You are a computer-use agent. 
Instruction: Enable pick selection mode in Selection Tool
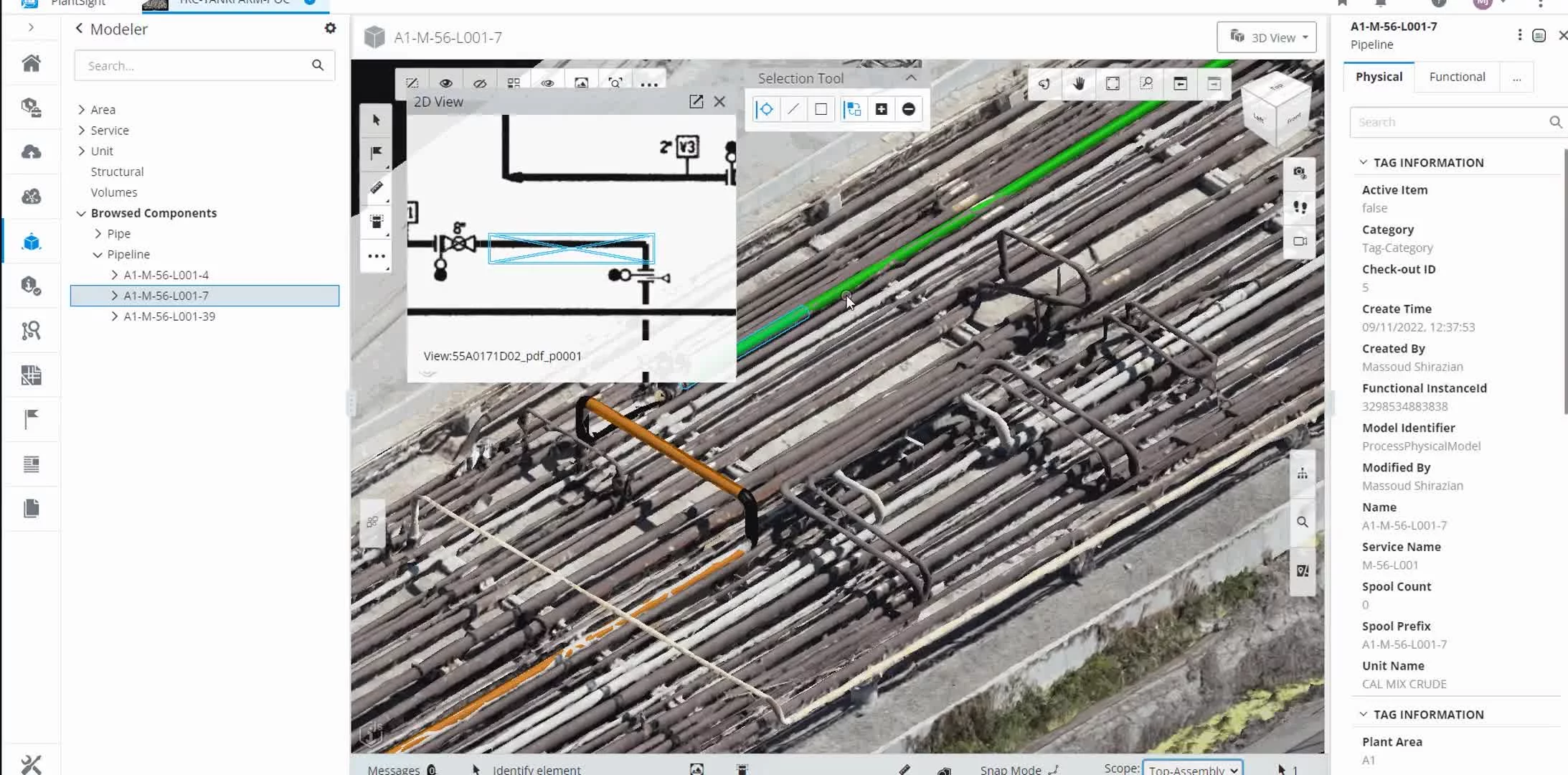point(765,109)
